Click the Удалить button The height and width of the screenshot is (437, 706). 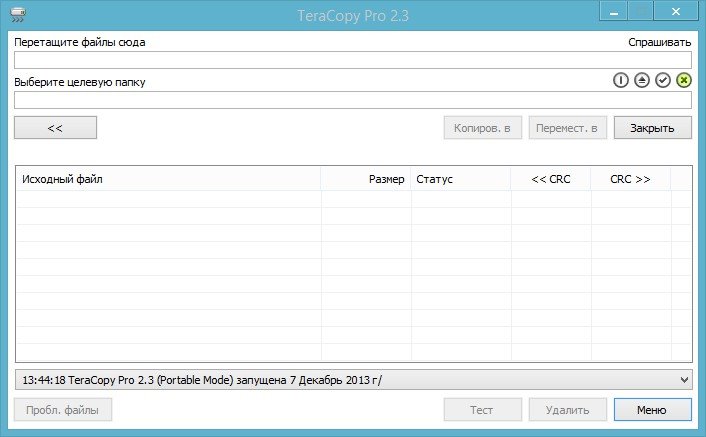click(x=567, y=410)
